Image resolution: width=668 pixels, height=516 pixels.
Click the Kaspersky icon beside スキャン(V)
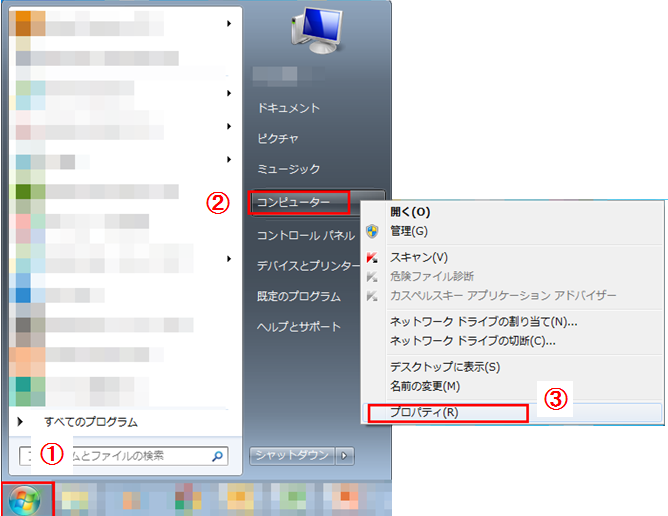pos(373,257)
